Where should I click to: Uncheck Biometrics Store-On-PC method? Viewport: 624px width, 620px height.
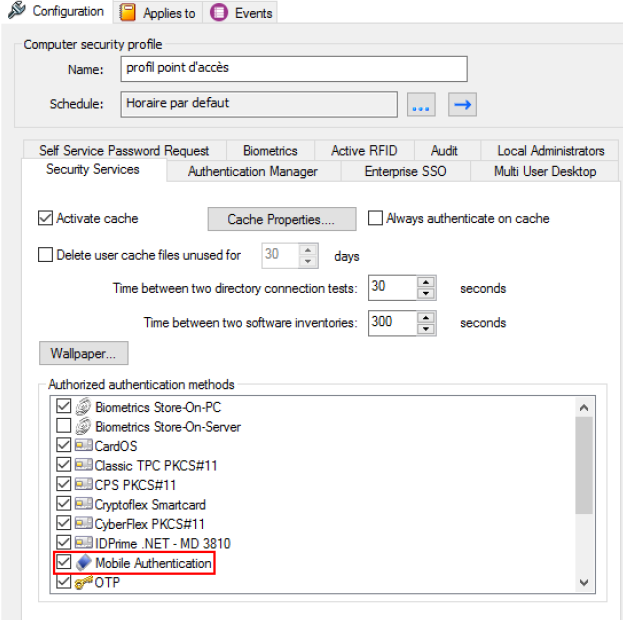[64, 406]
